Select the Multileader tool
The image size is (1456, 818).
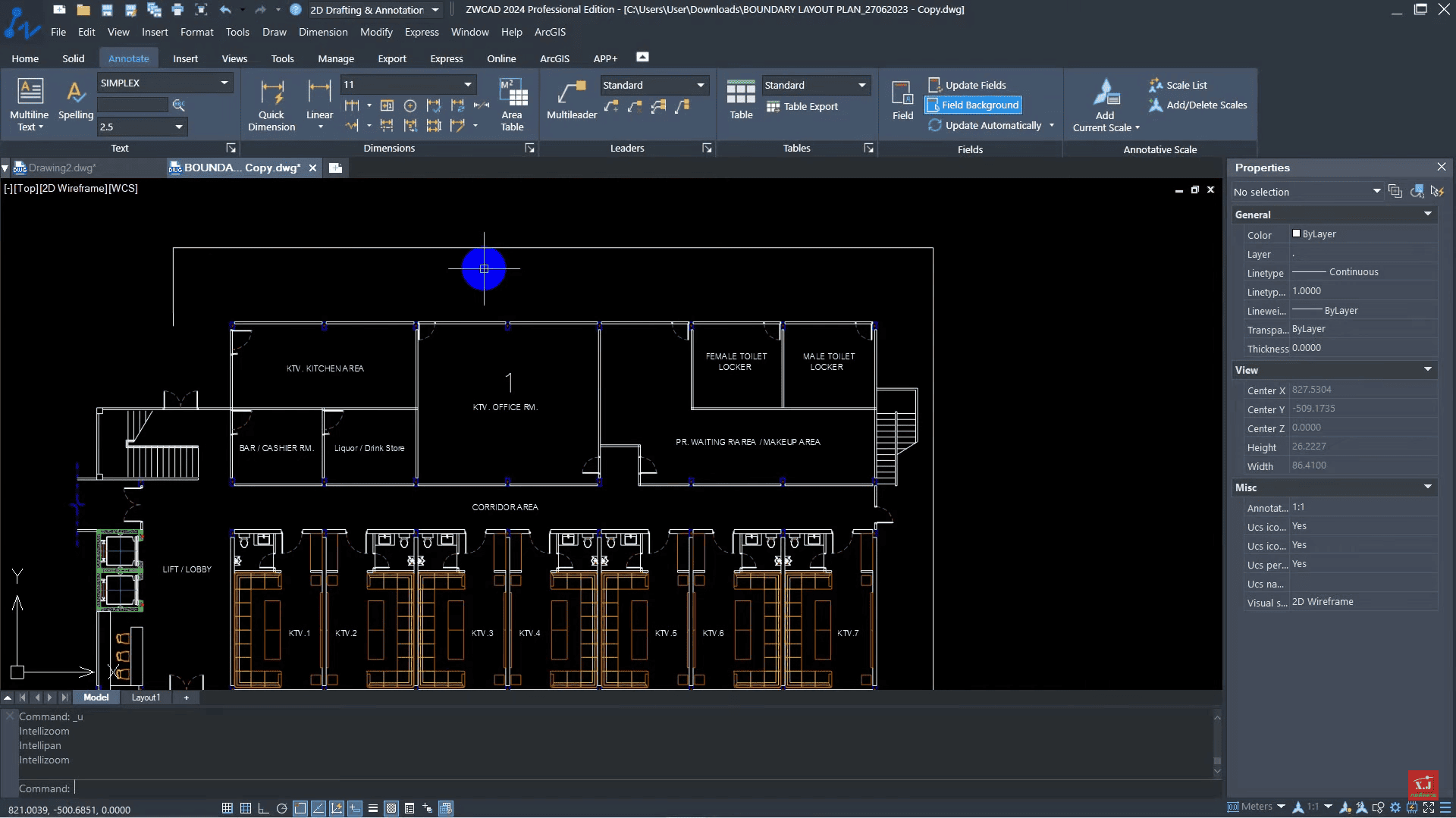[x=572, y=100]
